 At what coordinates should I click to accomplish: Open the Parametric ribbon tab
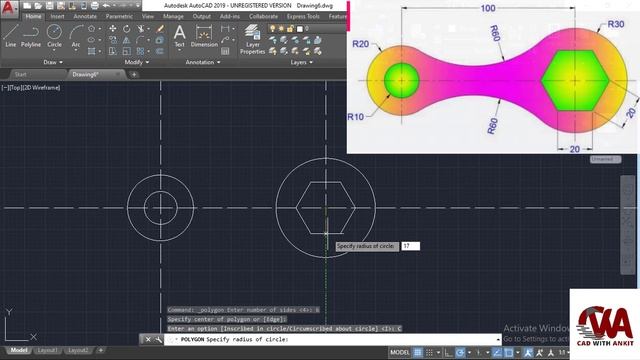[119, 16]
